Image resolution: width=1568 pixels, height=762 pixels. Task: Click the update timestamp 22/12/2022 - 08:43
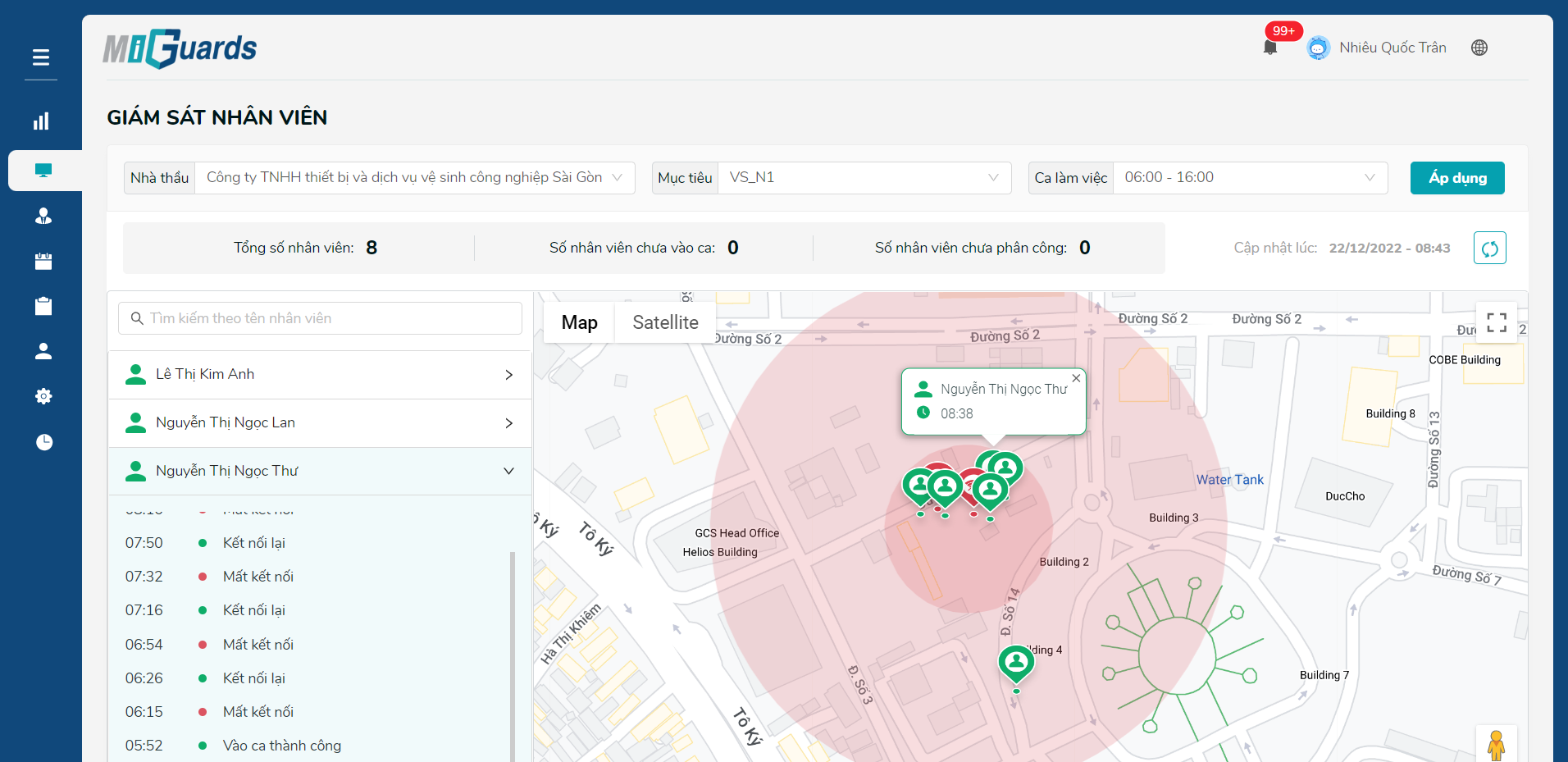click(x=1389, y=248)
